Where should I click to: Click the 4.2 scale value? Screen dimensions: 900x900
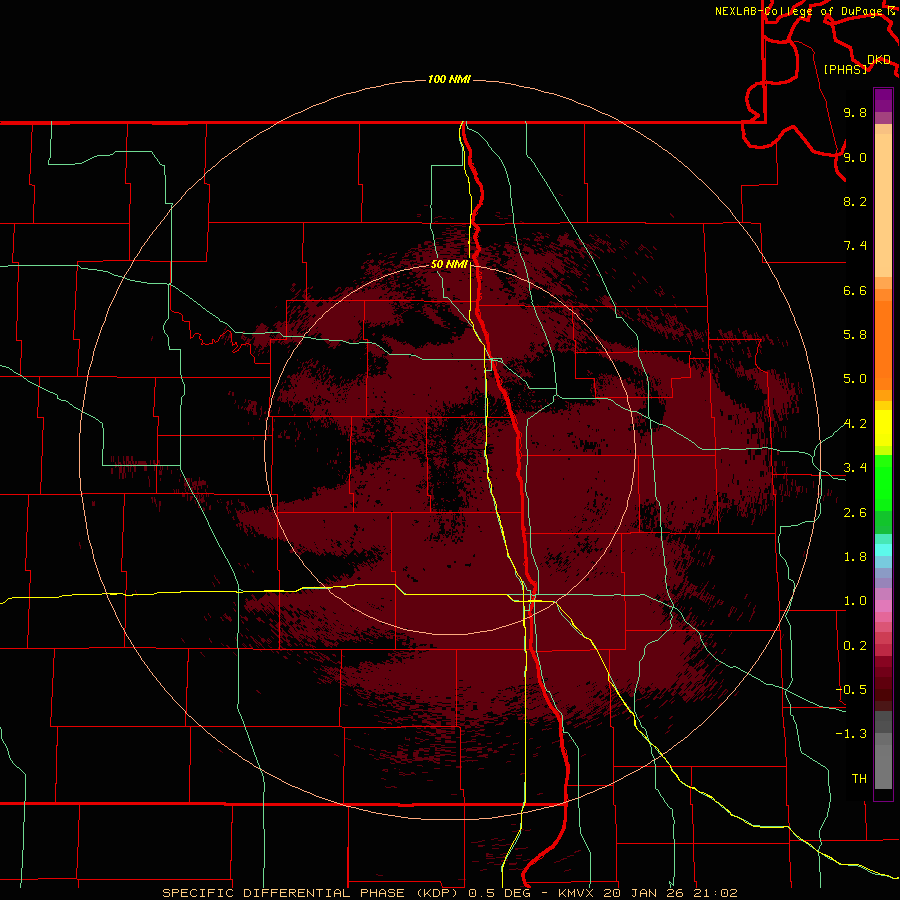tap(855, 424)
